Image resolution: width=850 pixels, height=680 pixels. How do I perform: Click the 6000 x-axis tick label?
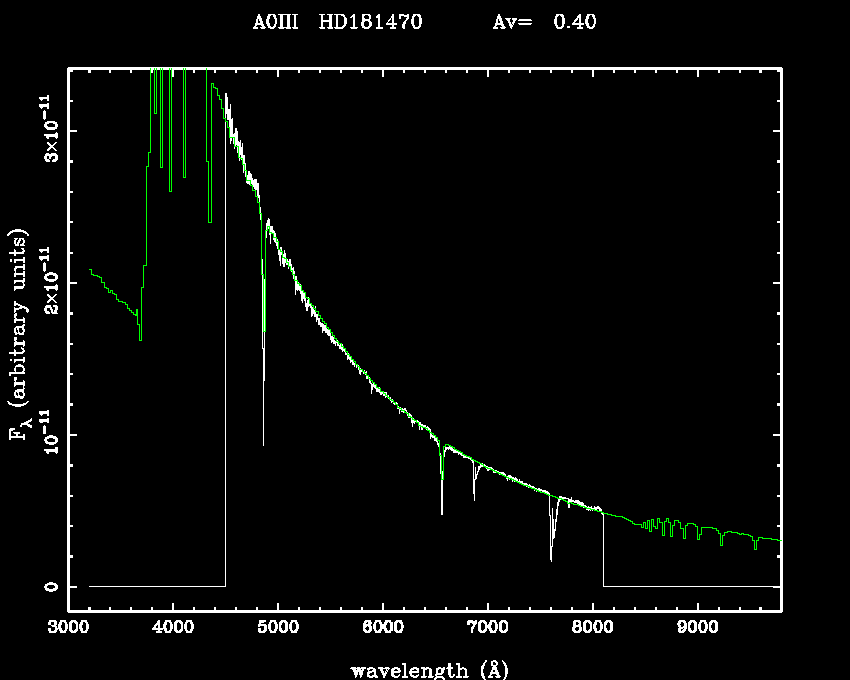pos(383,628)
